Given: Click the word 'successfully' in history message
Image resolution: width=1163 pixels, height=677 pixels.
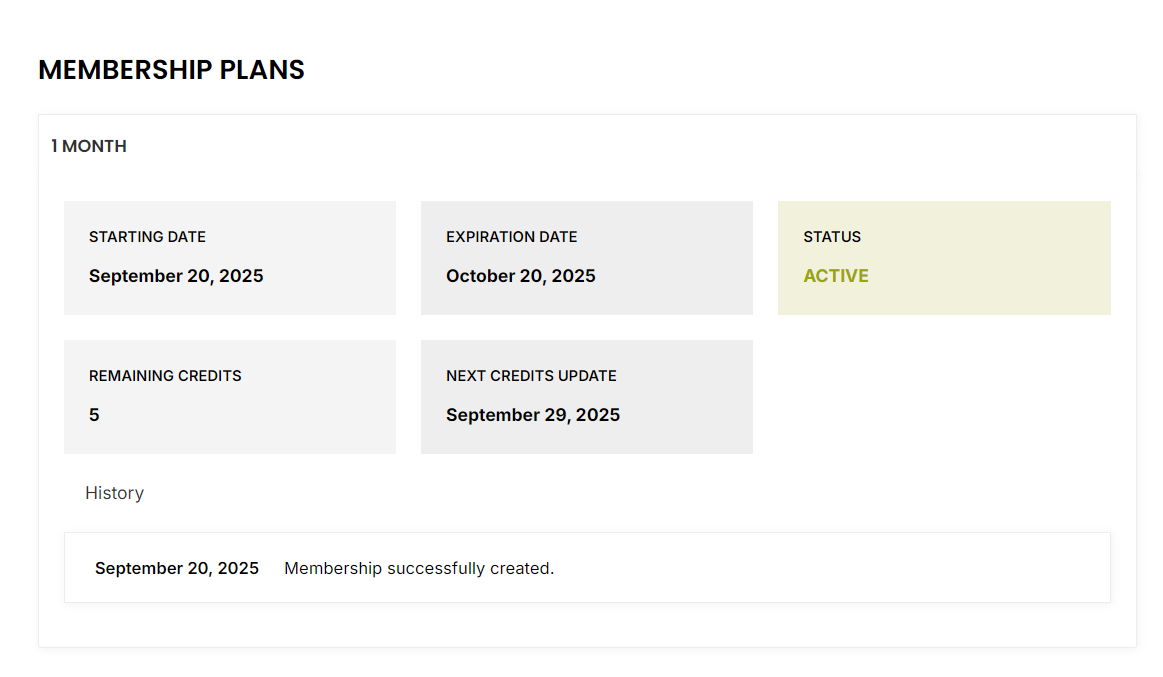Looking at the screenshot, I should (x=435, y=568).
